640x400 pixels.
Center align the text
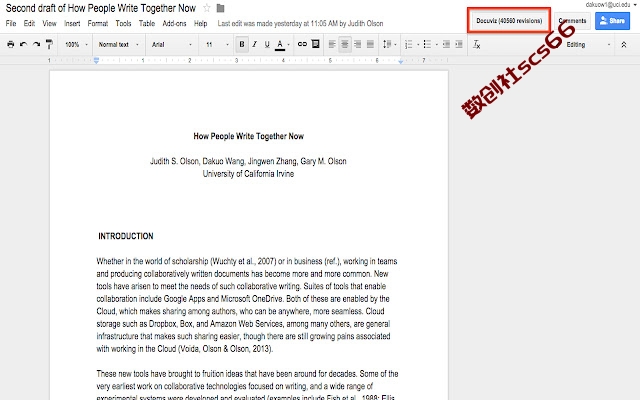coord(345,44)
